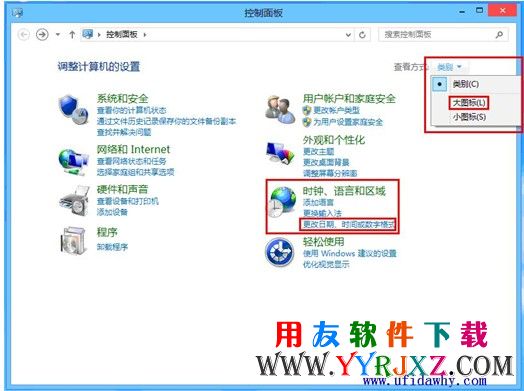
Task: Open 查看方式 类别 dropdown
Action: (x=449, y=67)
